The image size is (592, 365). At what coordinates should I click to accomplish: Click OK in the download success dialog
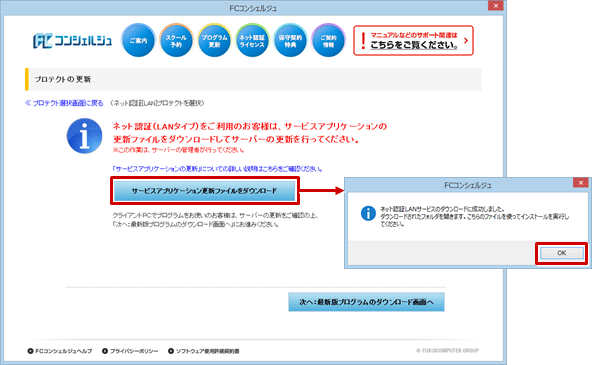(x=561, y=253)
